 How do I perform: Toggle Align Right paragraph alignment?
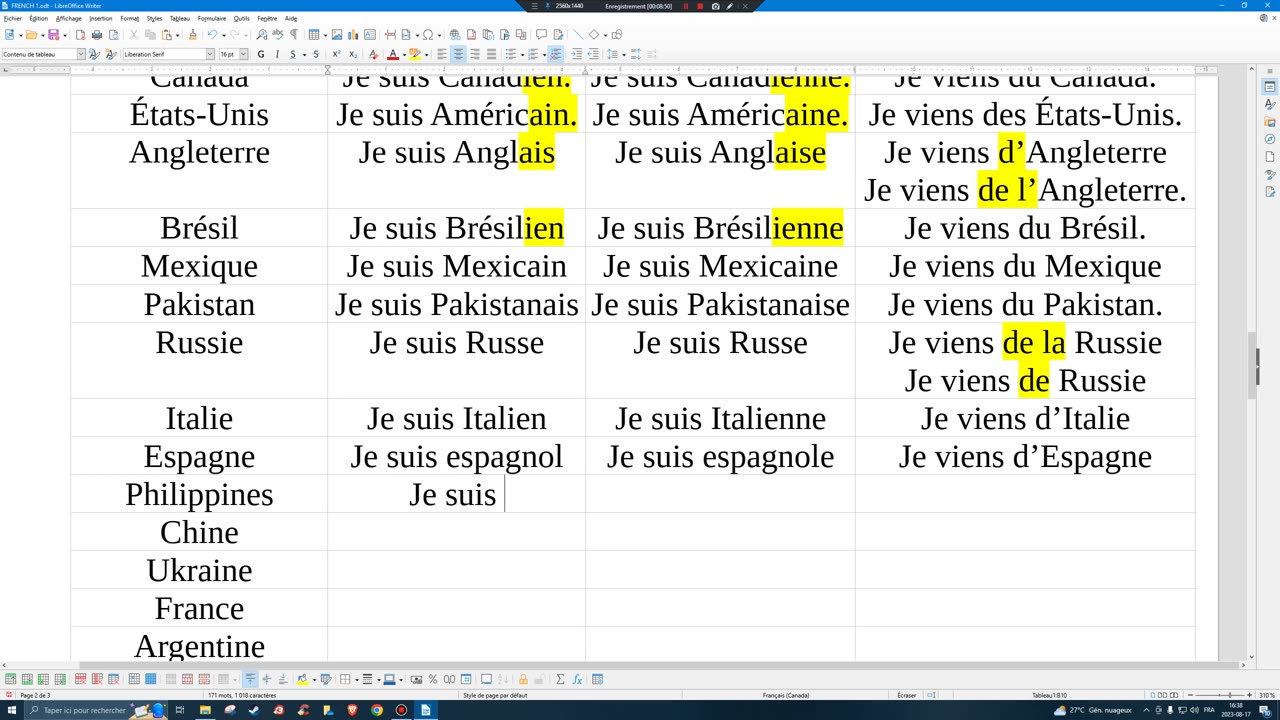(x=474, y=54)
